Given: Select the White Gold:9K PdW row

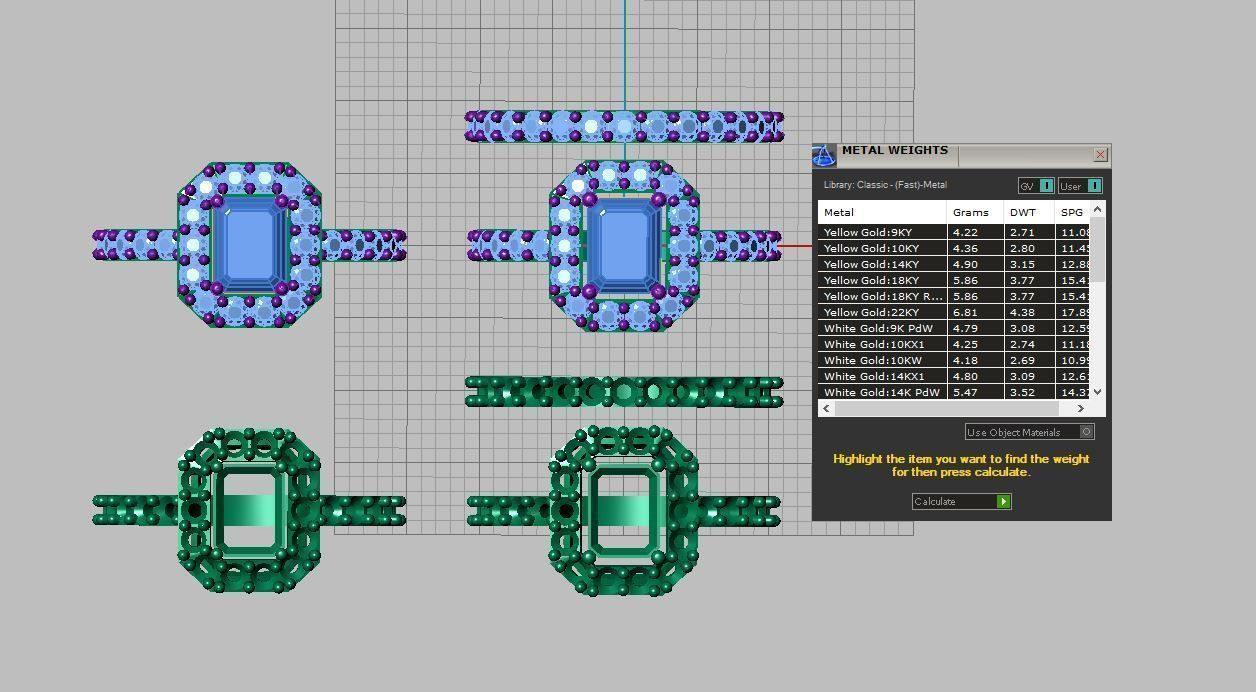Looking at the screenshot, I should coord(954,328).
